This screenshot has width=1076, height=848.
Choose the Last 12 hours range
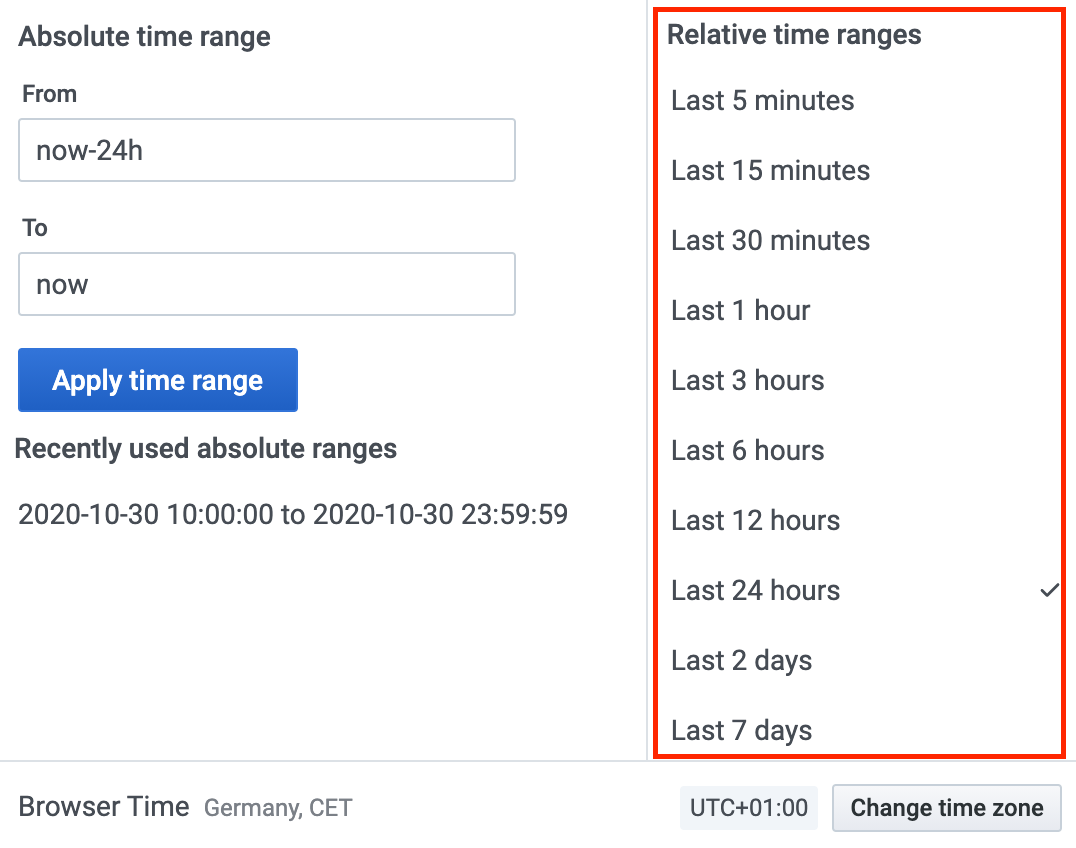[755, 520]
